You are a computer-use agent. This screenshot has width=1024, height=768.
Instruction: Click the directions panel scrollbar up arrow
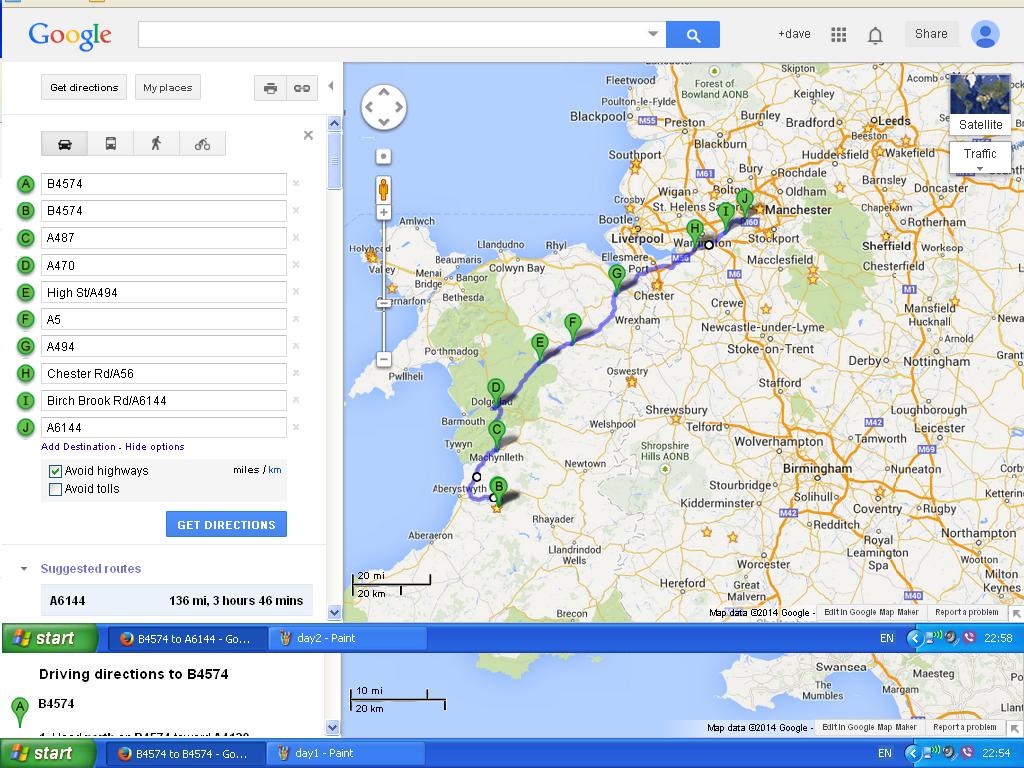(x=334, y=123)
